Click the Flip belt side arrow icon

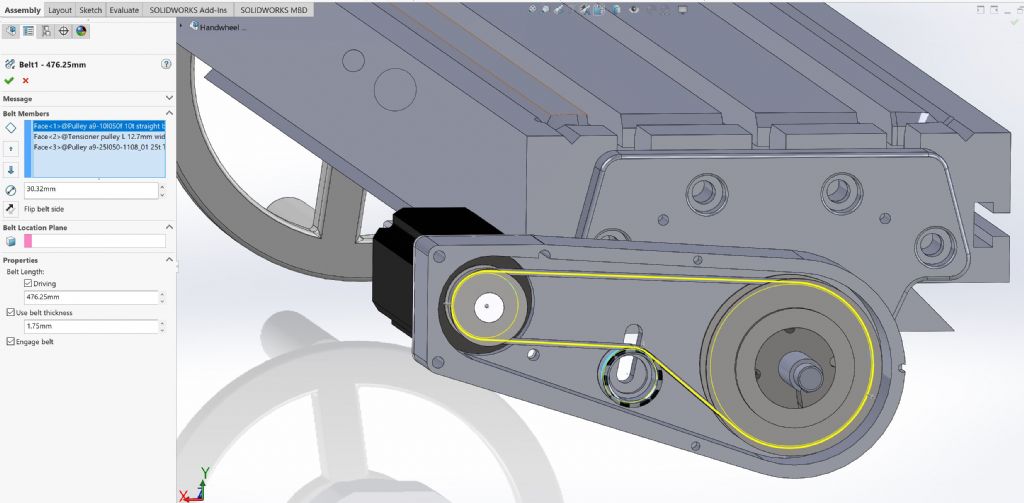click(10, 209)
